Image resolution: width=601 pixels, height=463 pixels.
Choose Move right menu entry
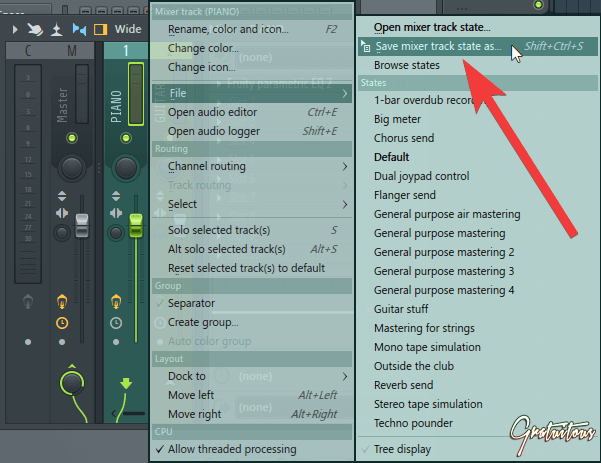click(252, 414)
